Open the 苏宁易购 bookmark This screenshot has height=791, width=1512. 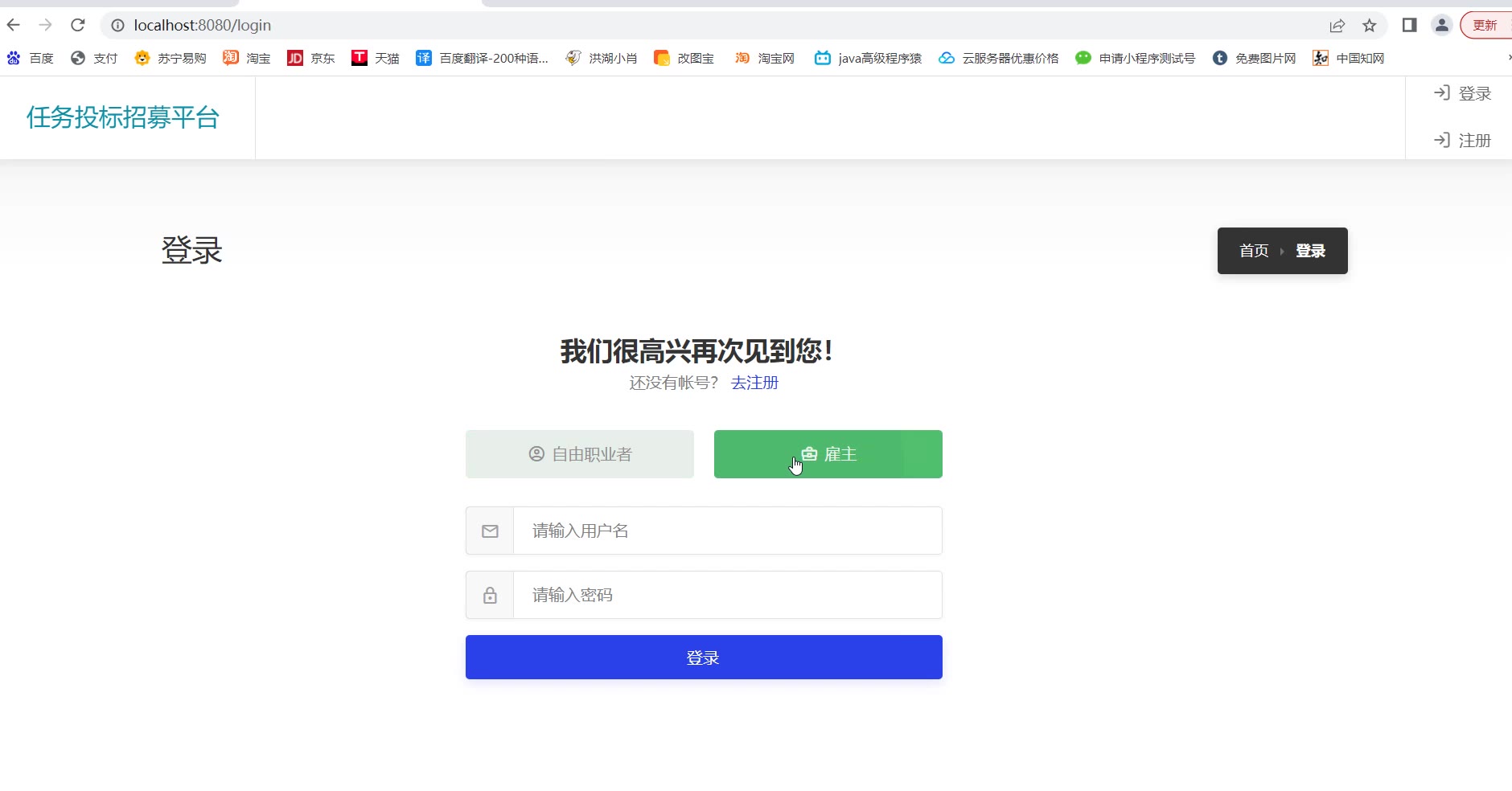coord(171,58)
